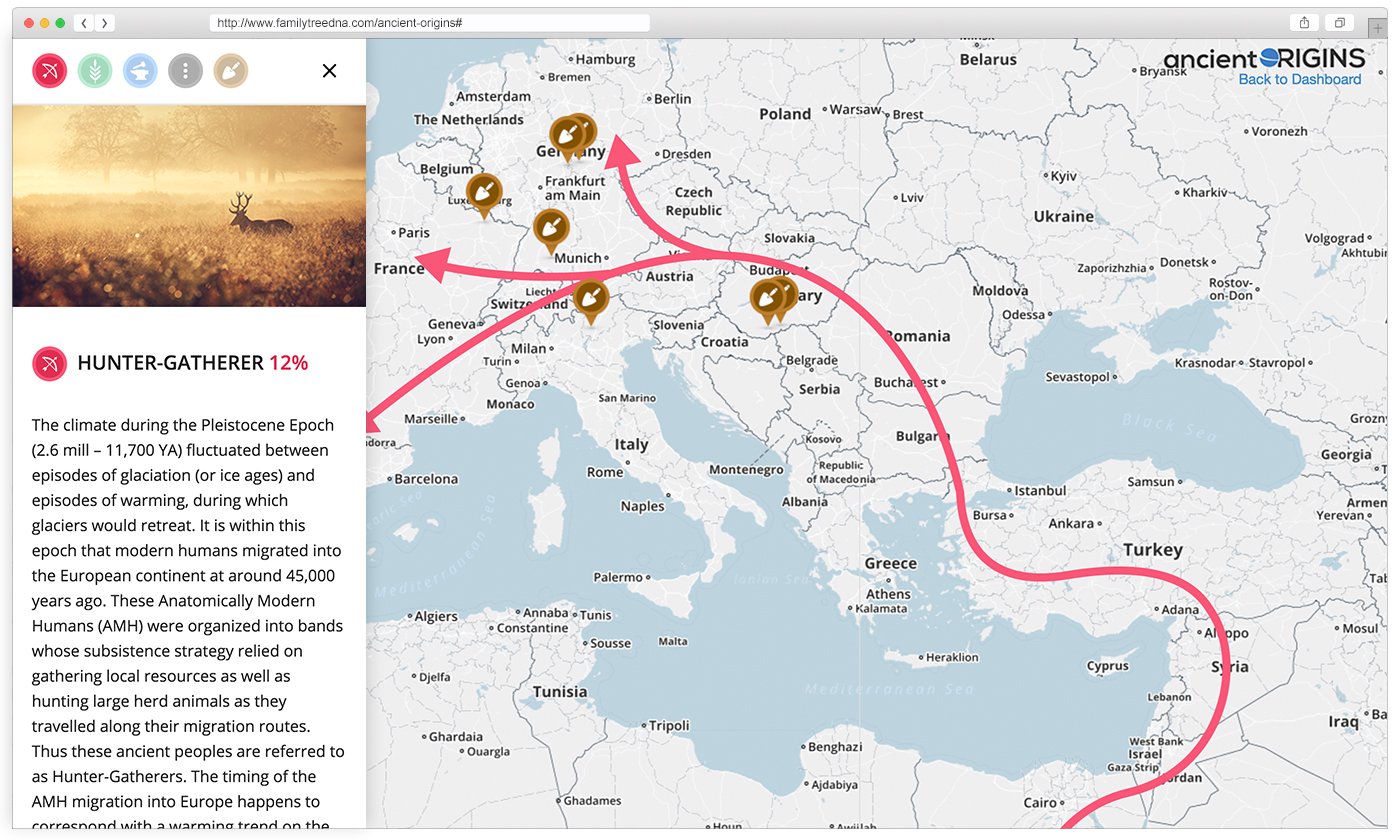This screenshot has height=840, width=1400.
Task: Click the front dig site pin in Hungary
Action: click(x=767, y=301)
